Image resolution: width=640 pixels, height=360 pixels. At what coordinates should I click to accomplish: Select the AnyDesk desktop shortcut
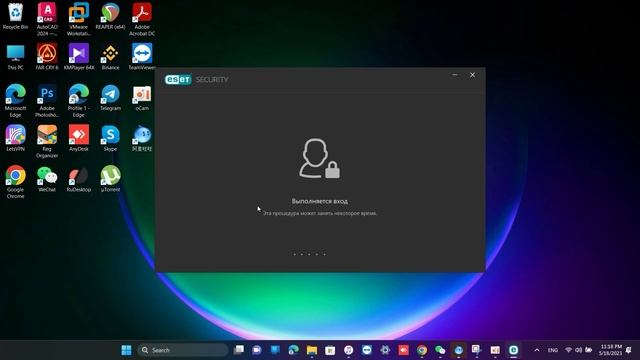click(x=79, y=138)
